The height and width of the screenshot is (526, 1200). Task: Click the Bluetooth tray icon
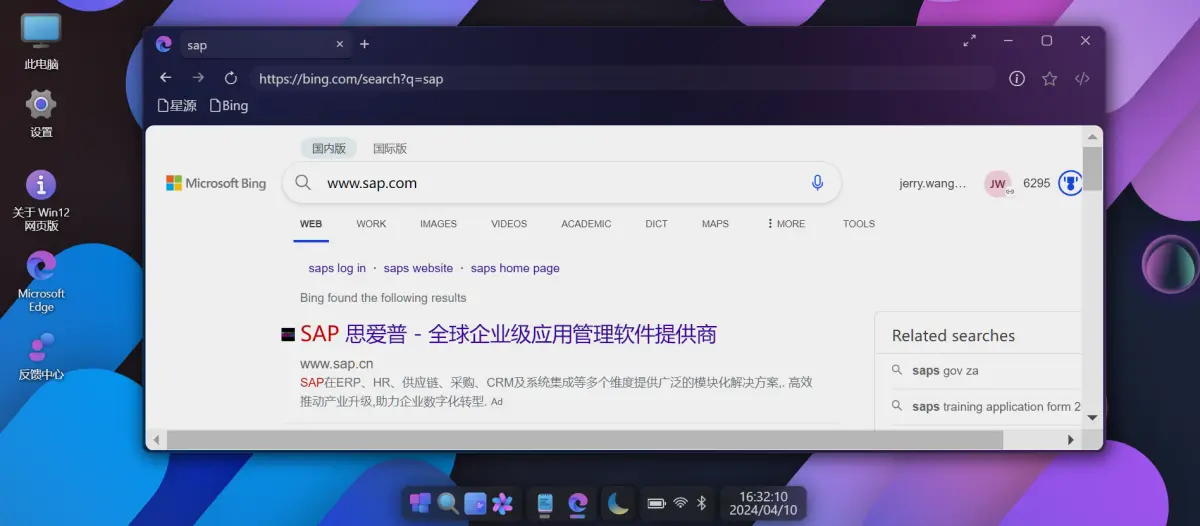tap(702, 503)
